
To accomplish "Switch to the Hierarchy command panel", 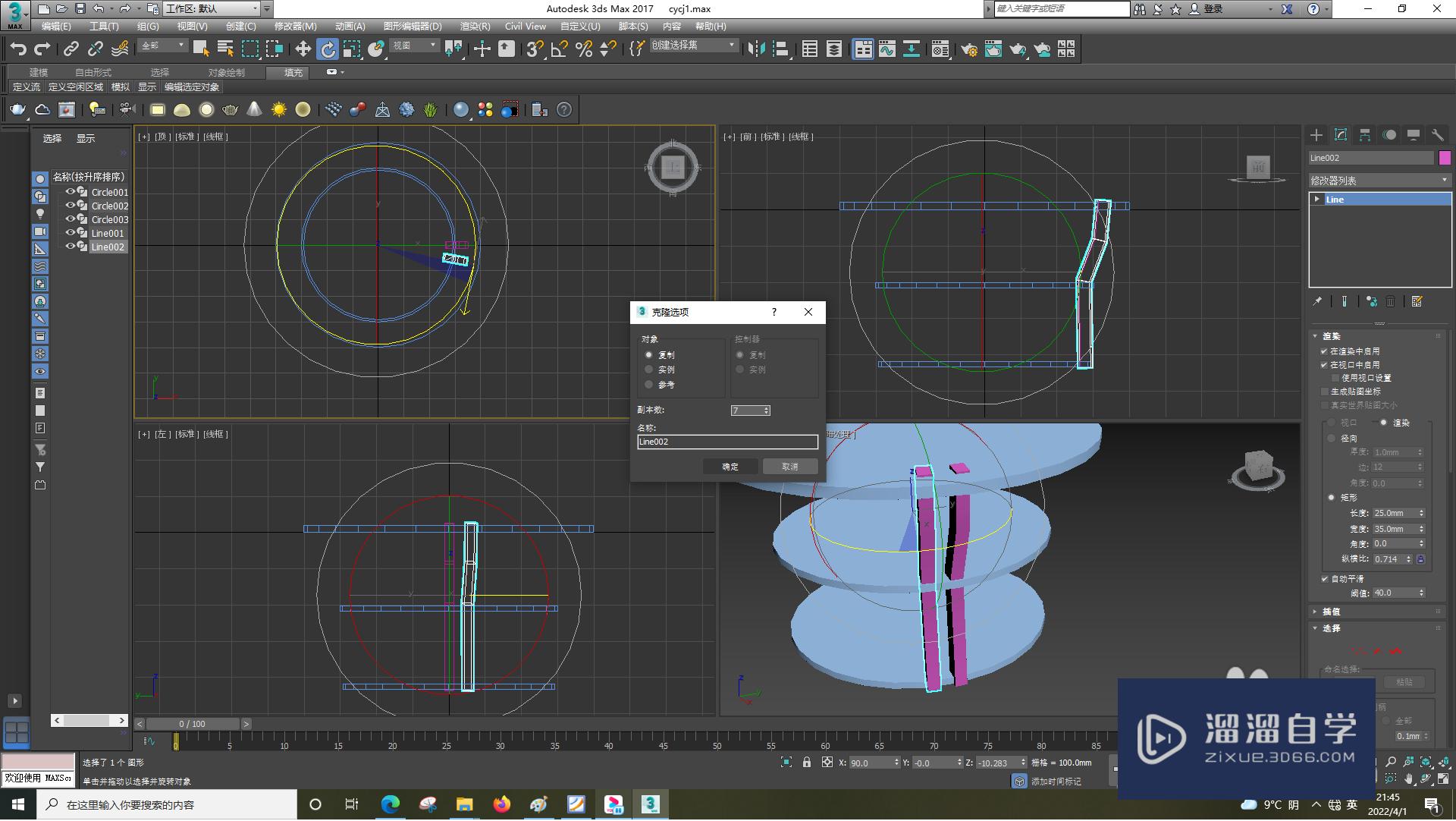I will pos(1365,135).
